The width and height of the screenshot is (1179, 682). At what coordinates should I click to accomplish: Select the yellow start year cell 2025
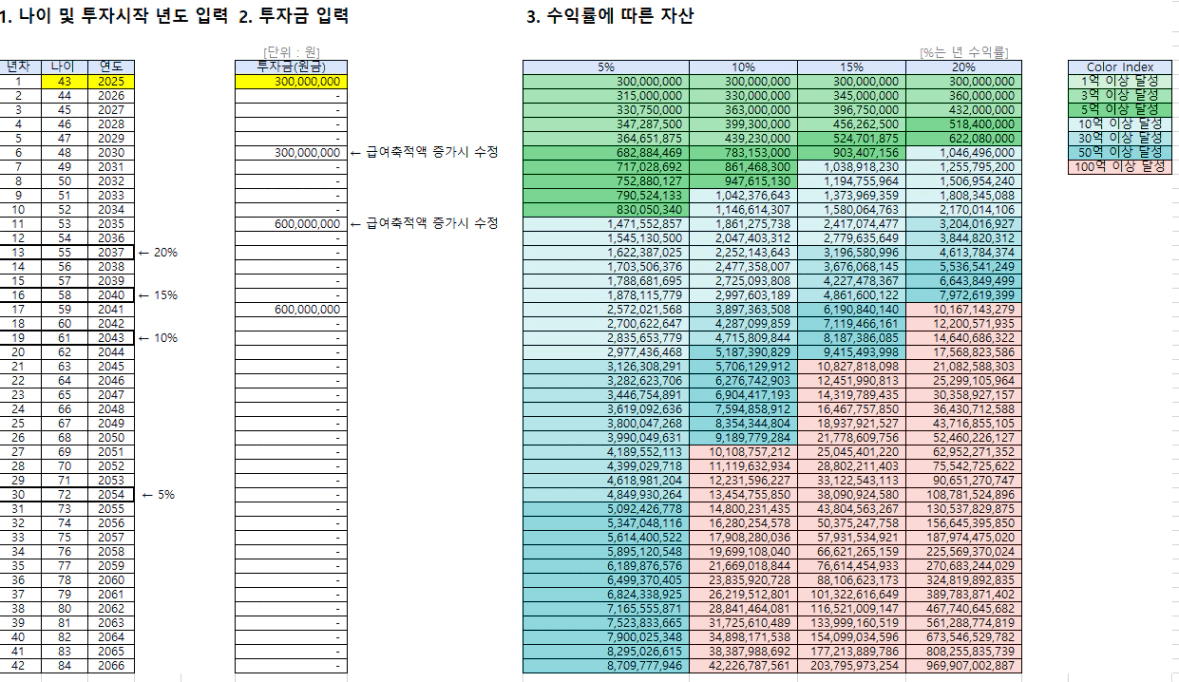(111, 81)
